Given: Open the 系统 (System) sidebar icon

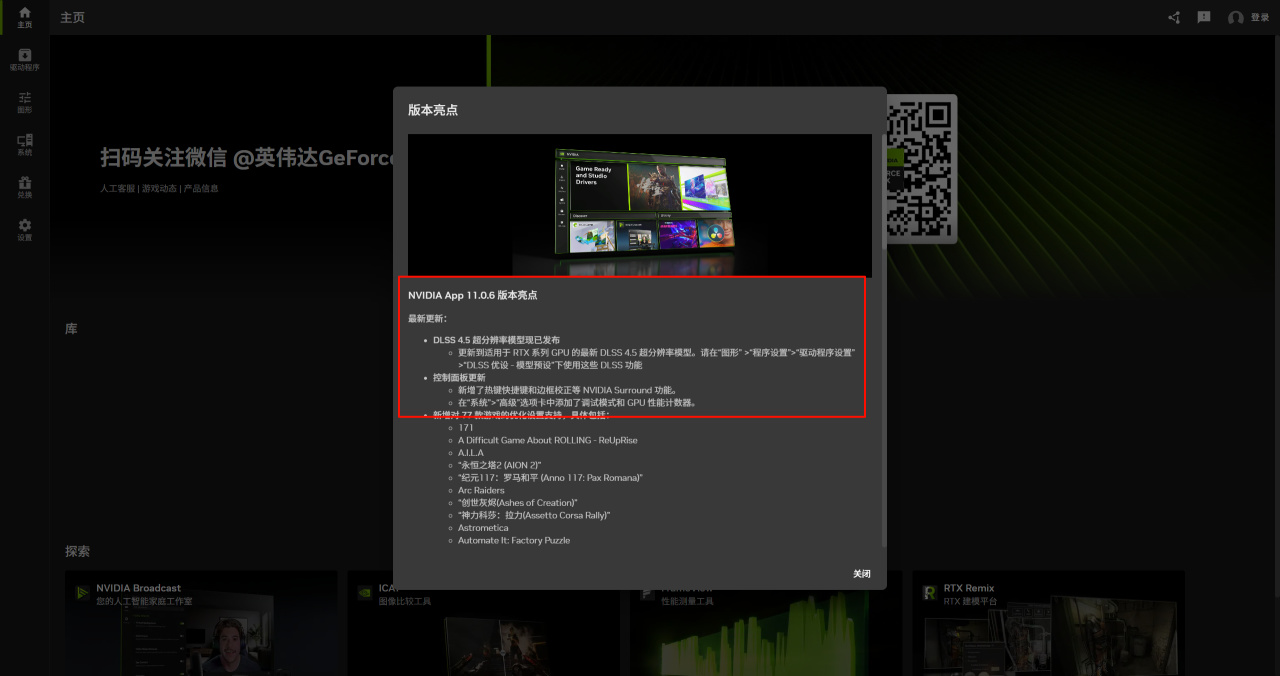Looking at the screenshot, I should 25,145.
